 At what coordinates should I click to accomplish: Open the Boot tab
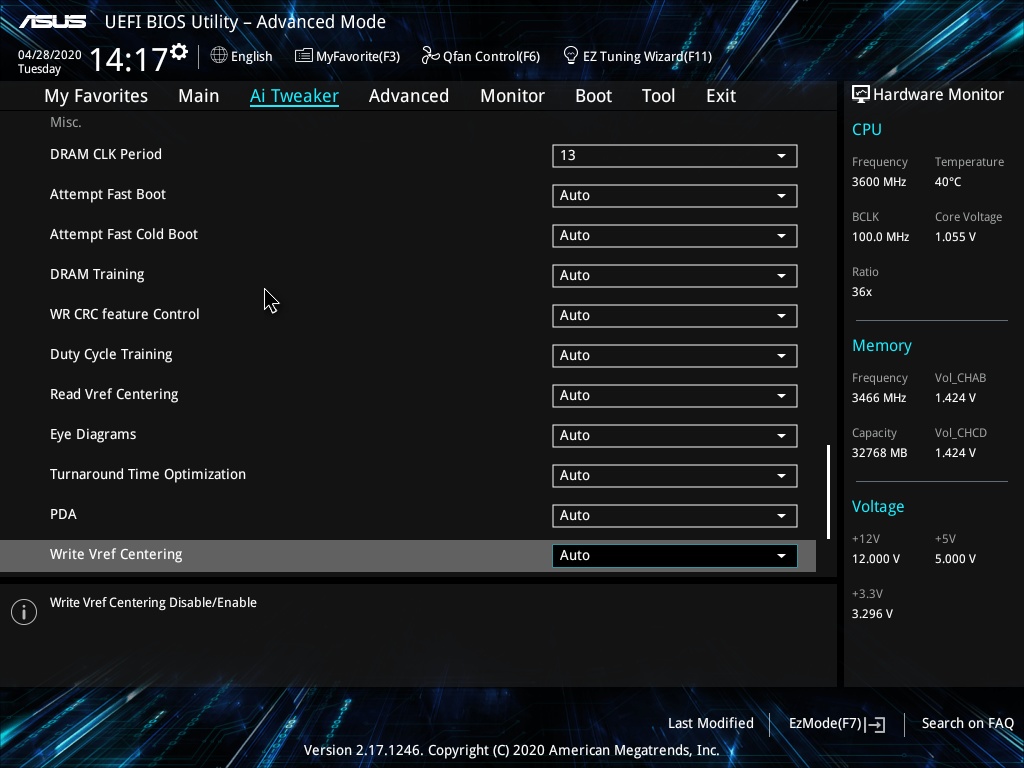tap(594, 95)
